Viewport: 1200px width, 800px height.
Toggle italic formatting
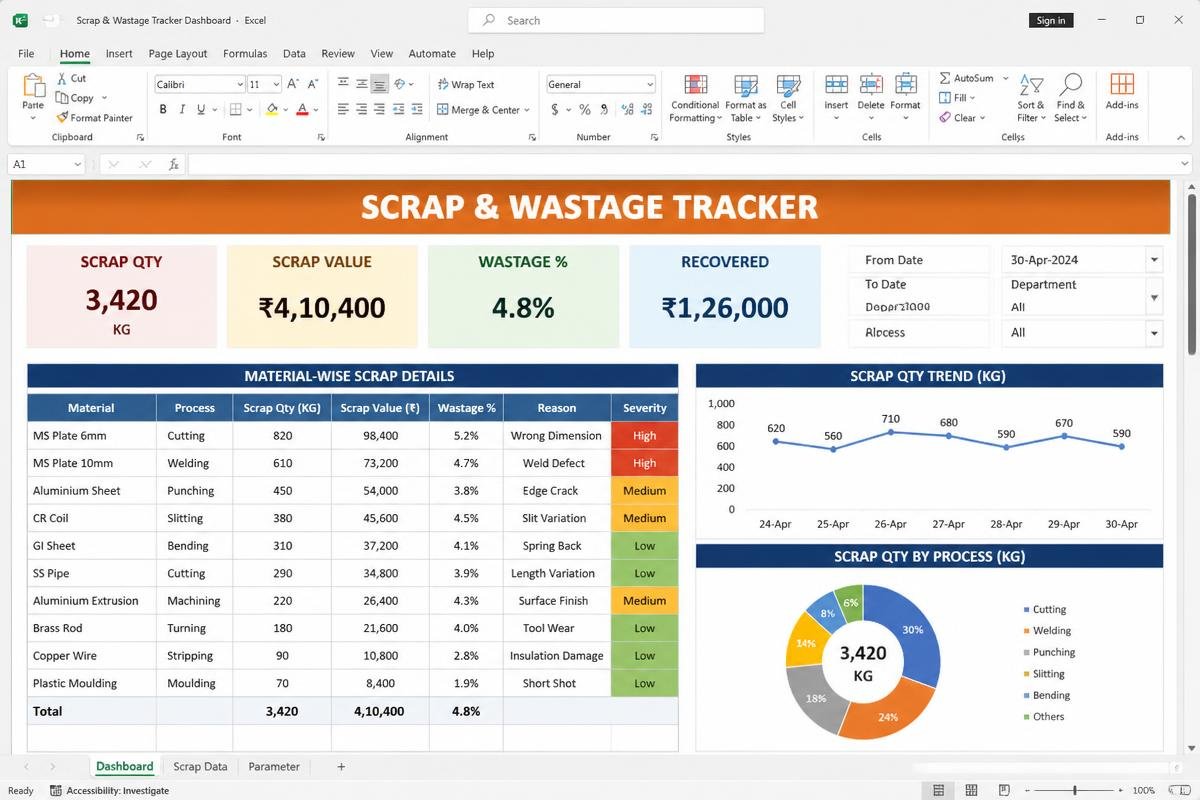pos(182,110)
